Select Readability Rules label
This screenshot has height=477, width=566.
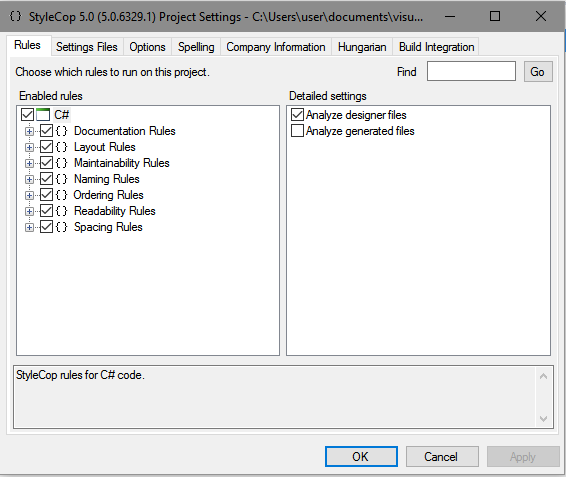pyautogui.click(x=114, y=211)
